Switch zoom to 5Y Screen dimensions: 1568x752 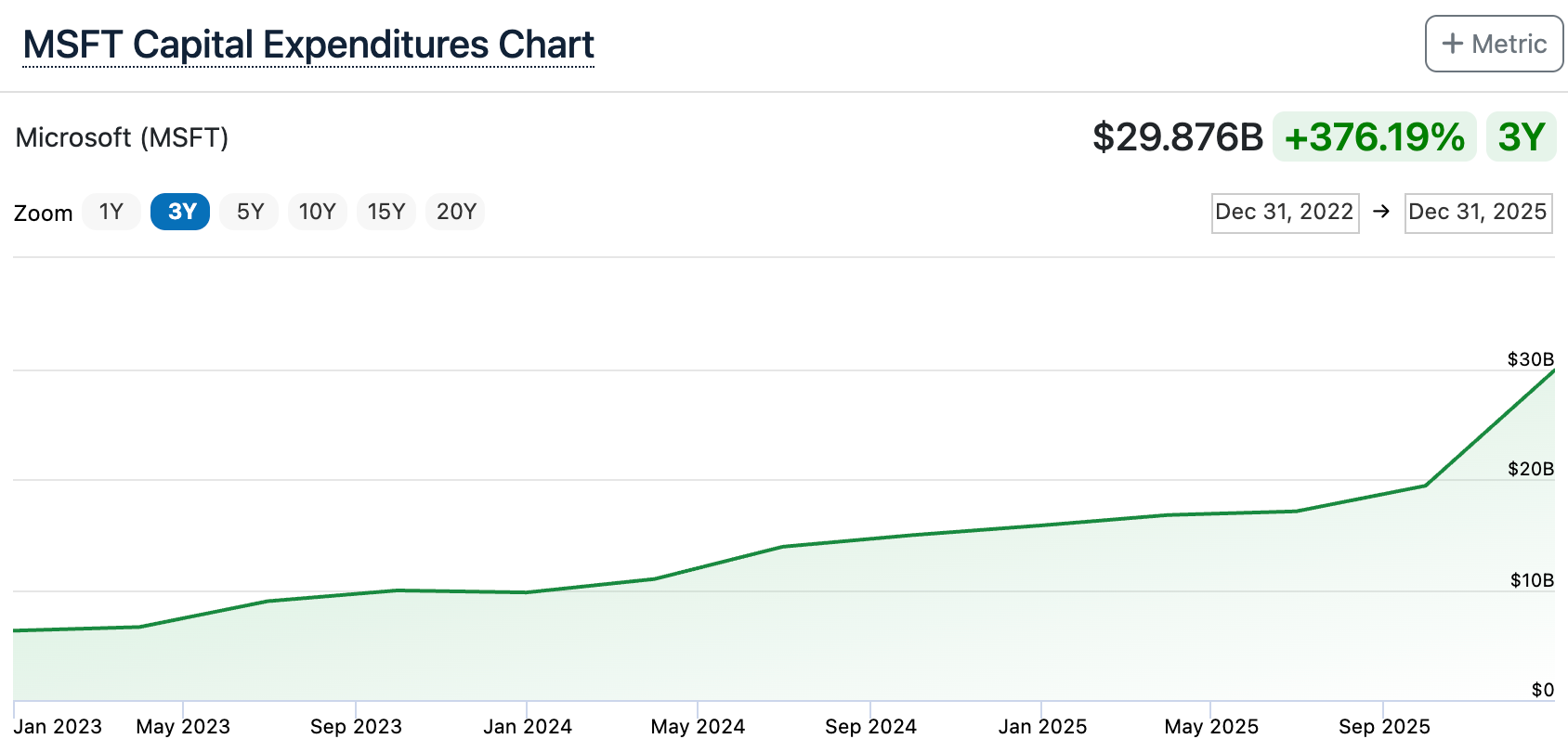click(249, 212)
